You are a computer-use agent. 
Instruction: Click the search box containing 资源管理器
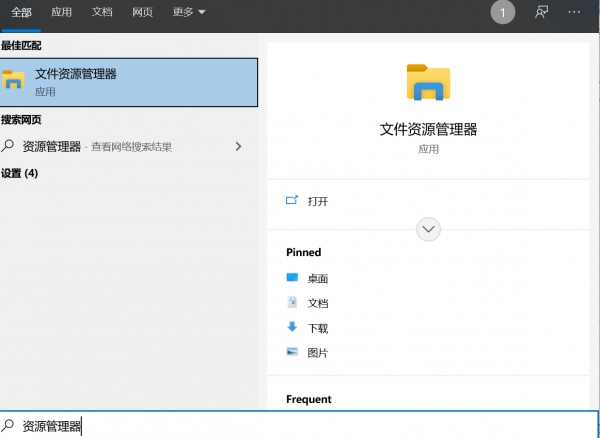tap(299, 425)
